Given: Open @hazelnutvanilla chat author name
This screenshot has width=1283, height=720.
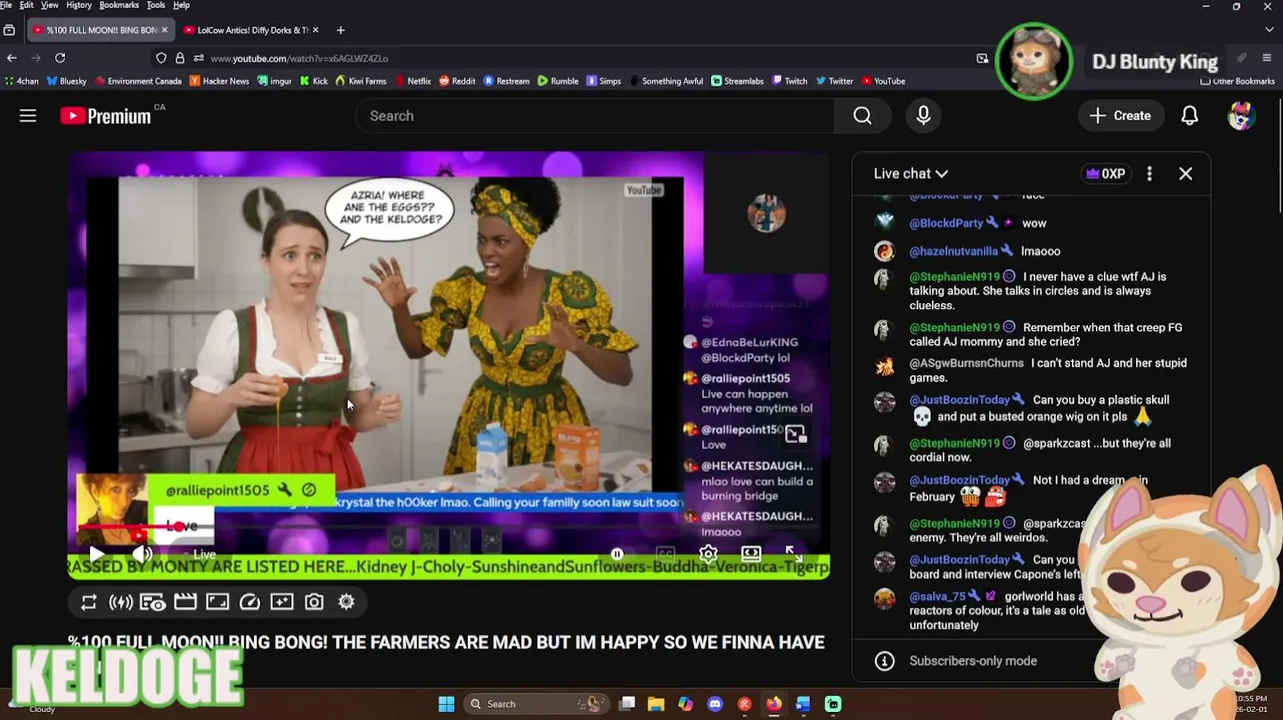Looking at the screenshot, I should 953,252.
